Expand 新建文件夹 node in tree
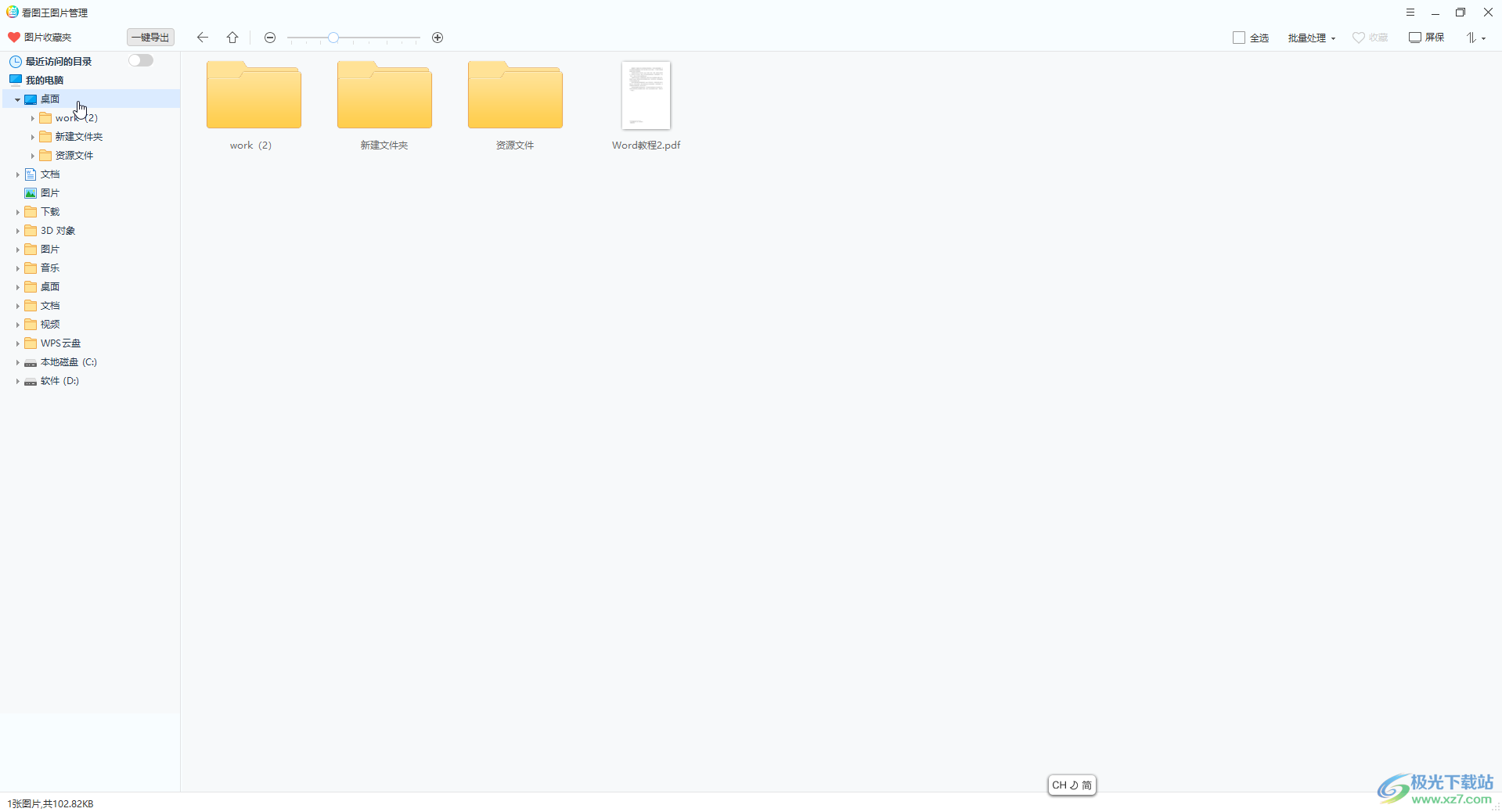1502x812 pixels. coord(32,137)
